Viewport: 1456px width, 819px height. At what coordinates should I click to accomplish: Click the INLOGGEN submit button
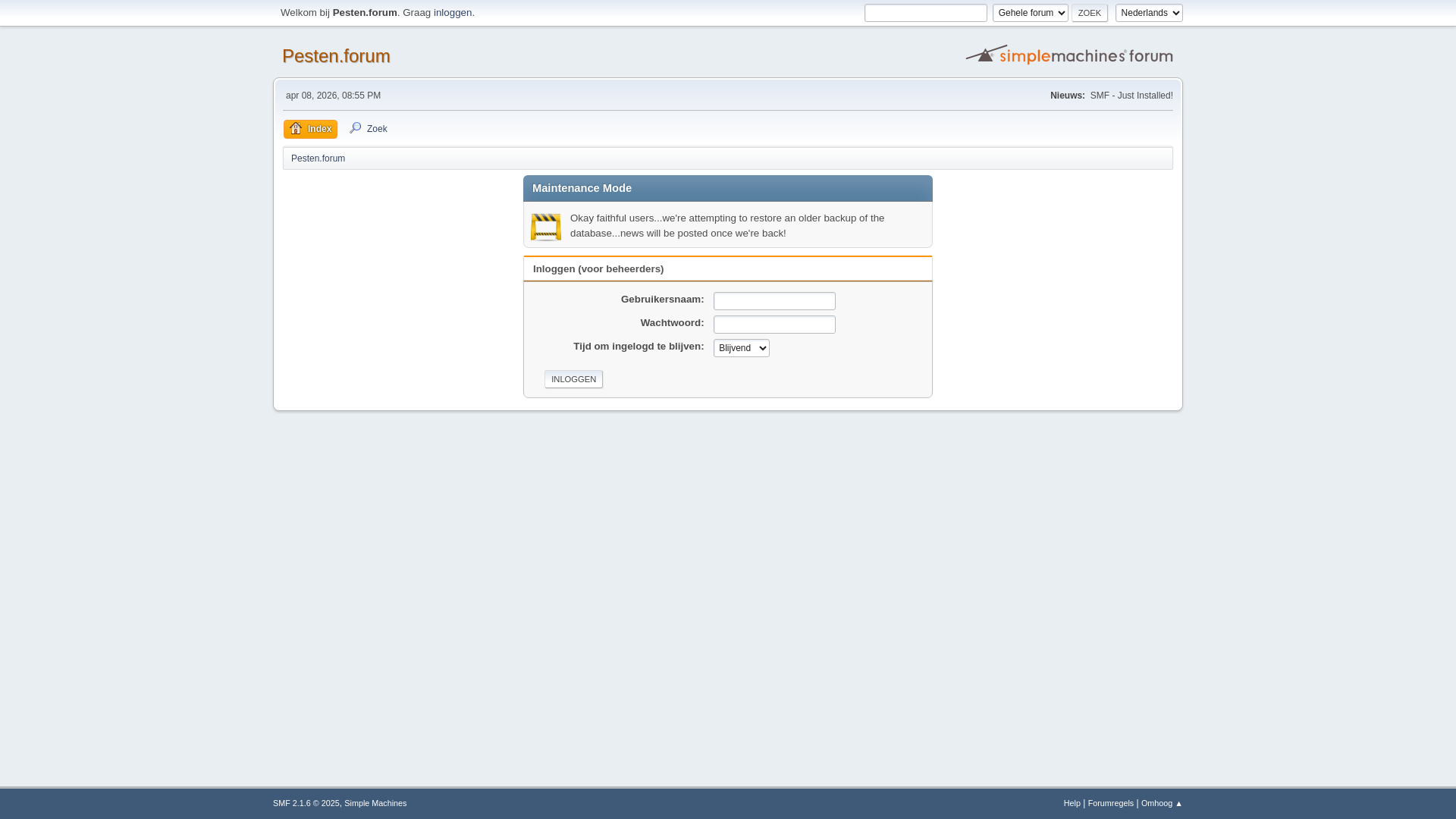pos(573,379)
